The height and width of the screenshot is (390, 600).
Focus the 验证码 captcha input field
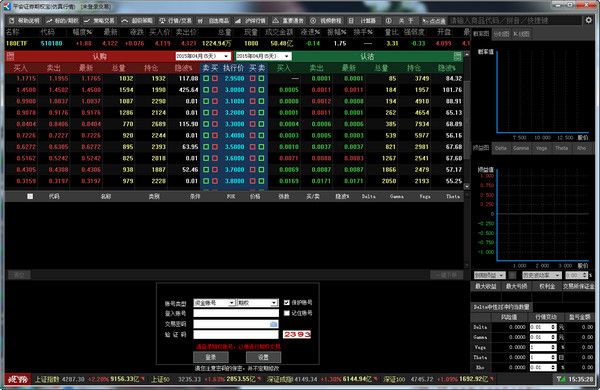click(x=236, y=335)
